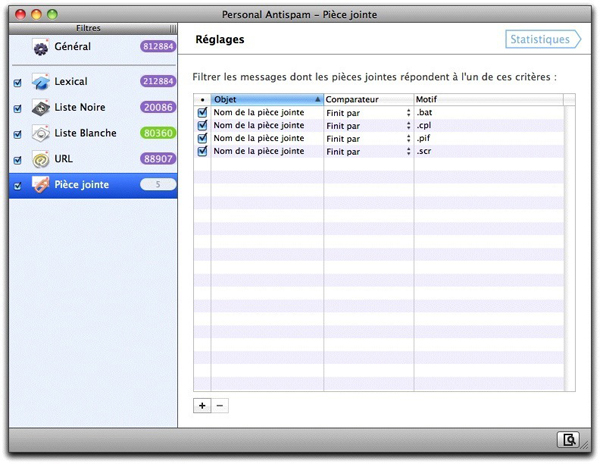The image size is (600, 464).
Task: Uncheck the Liste Blanche filter
Action: (x=18, y=134)
